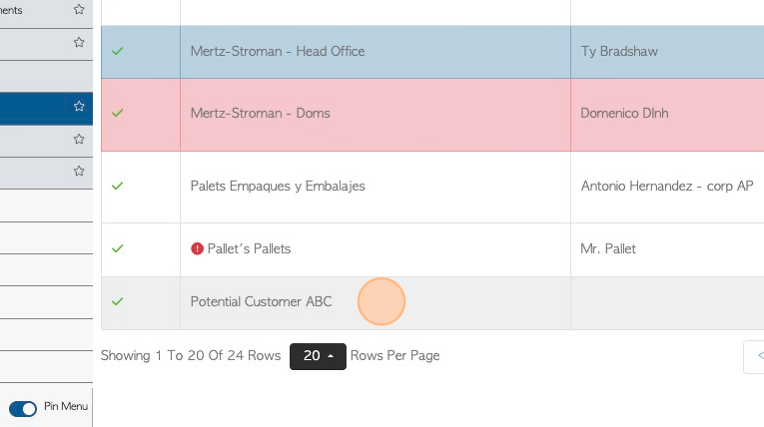Click green checkmark in Mertz-Stroman Head Office row
The image size is (764, 427).
click(117, 51)
